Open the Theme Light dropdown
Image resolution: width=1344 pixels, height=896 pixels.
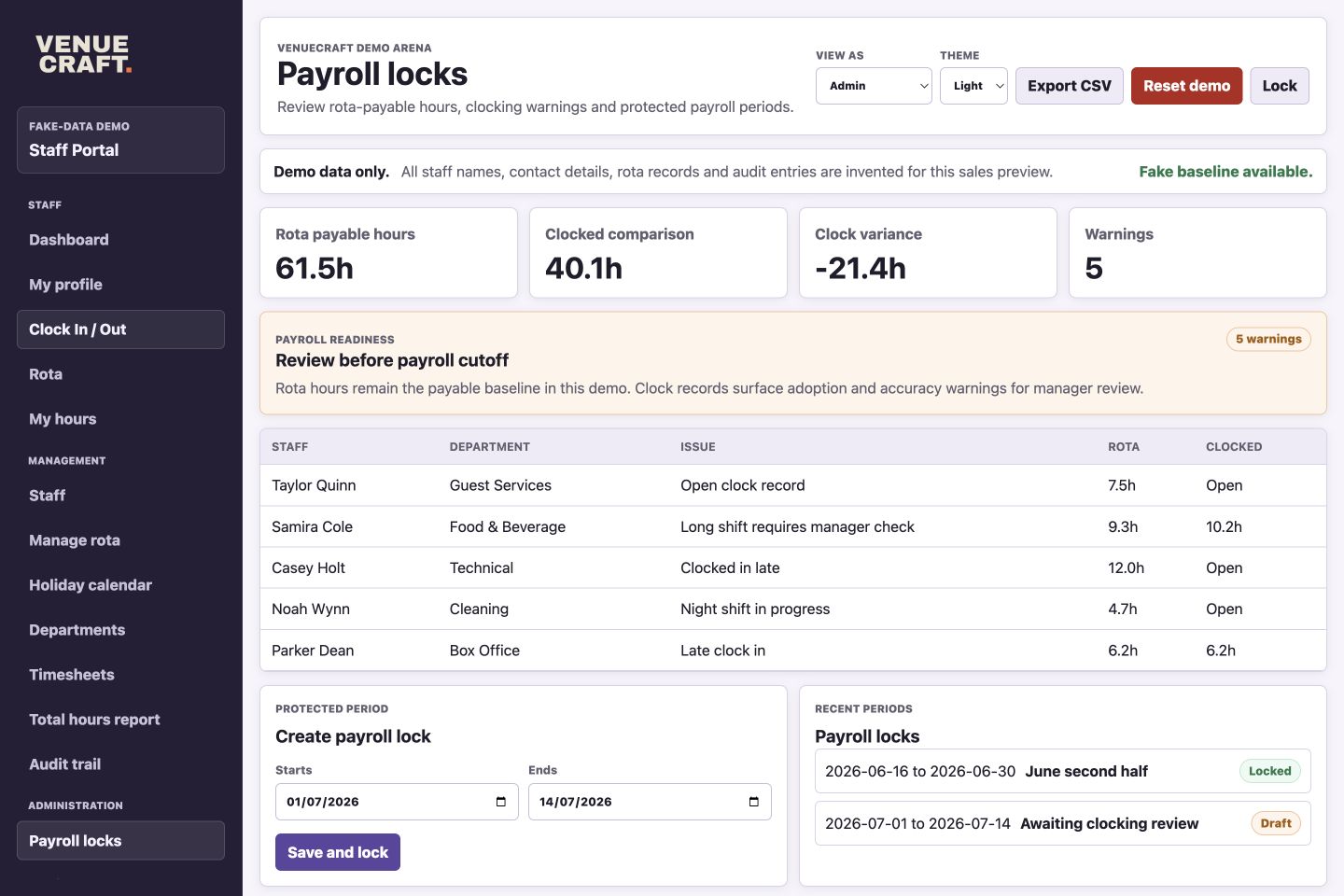(x=973, y=86)
